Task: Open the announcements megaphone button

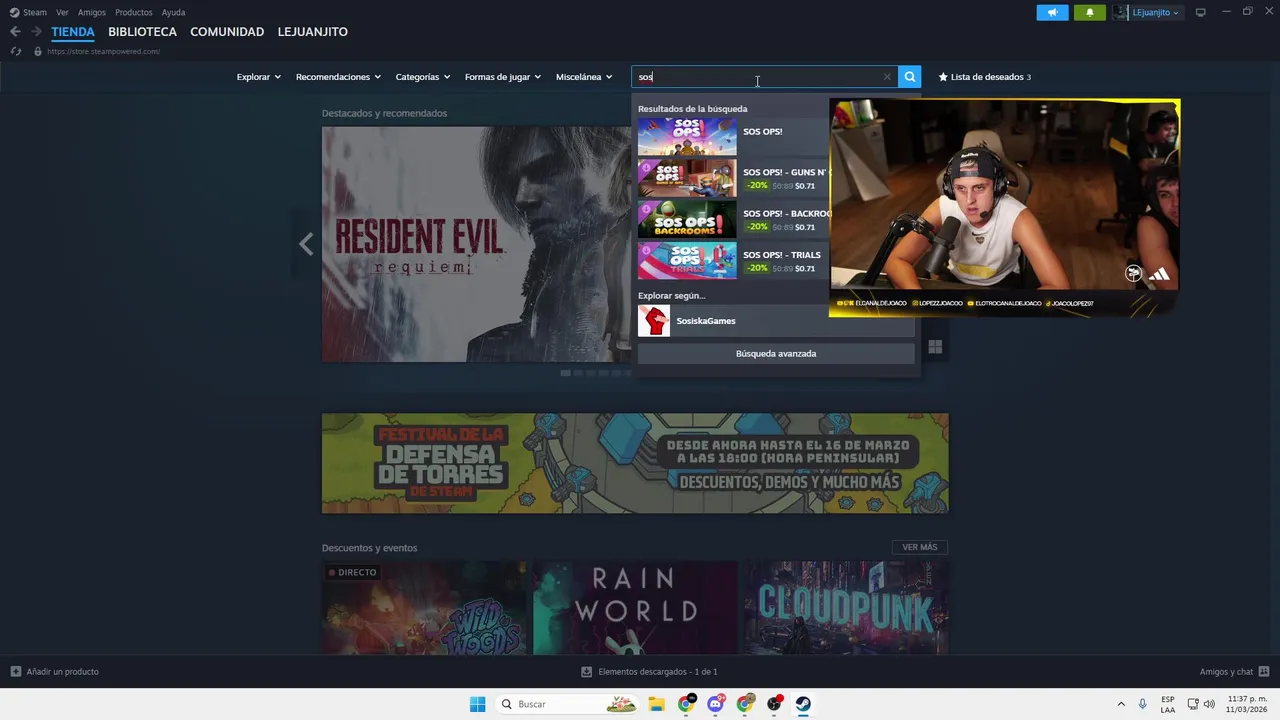Action: click(x=1052, y=12)
